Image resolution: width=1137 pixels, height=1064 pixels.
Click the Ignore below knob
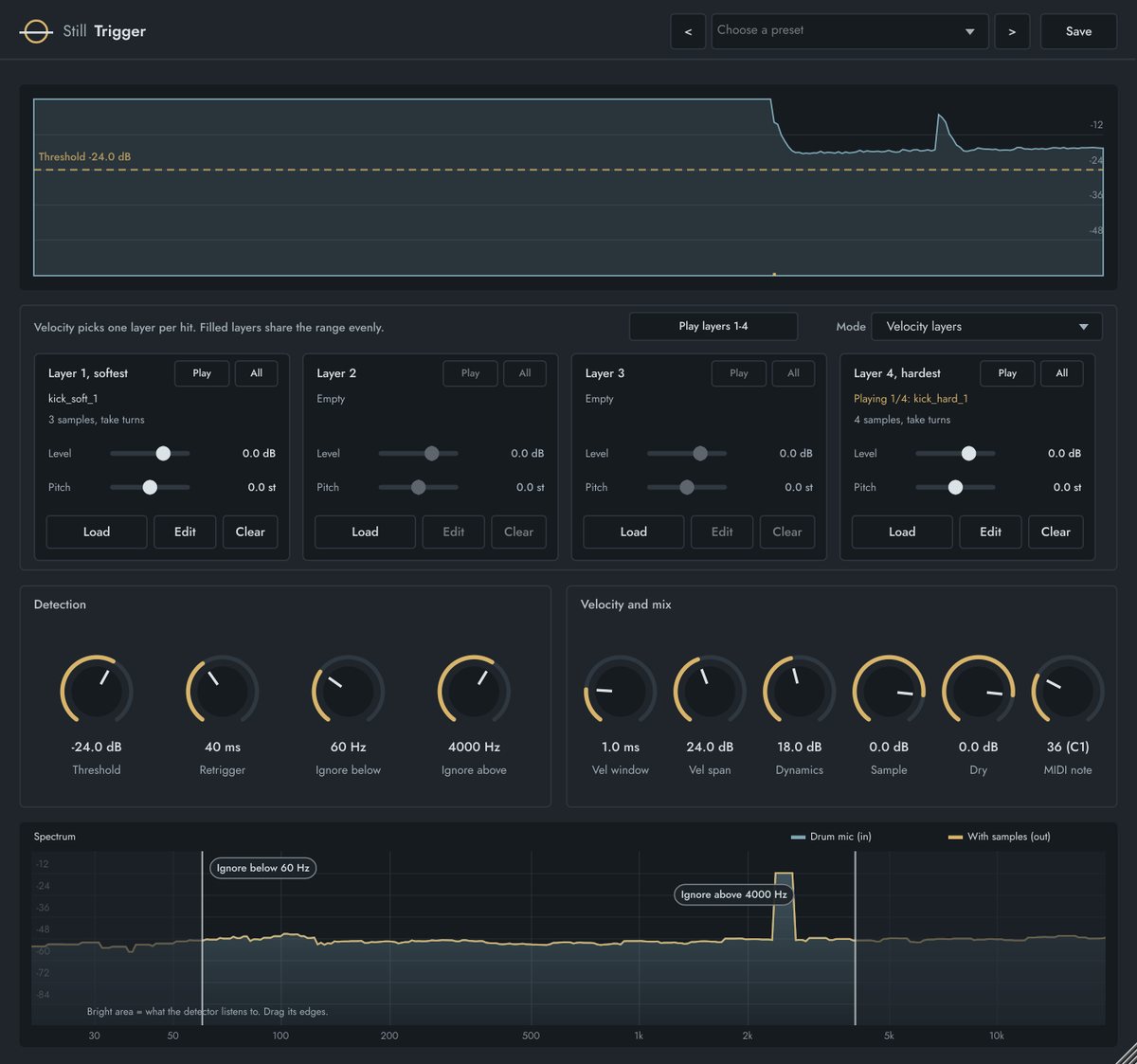(348, 691)
